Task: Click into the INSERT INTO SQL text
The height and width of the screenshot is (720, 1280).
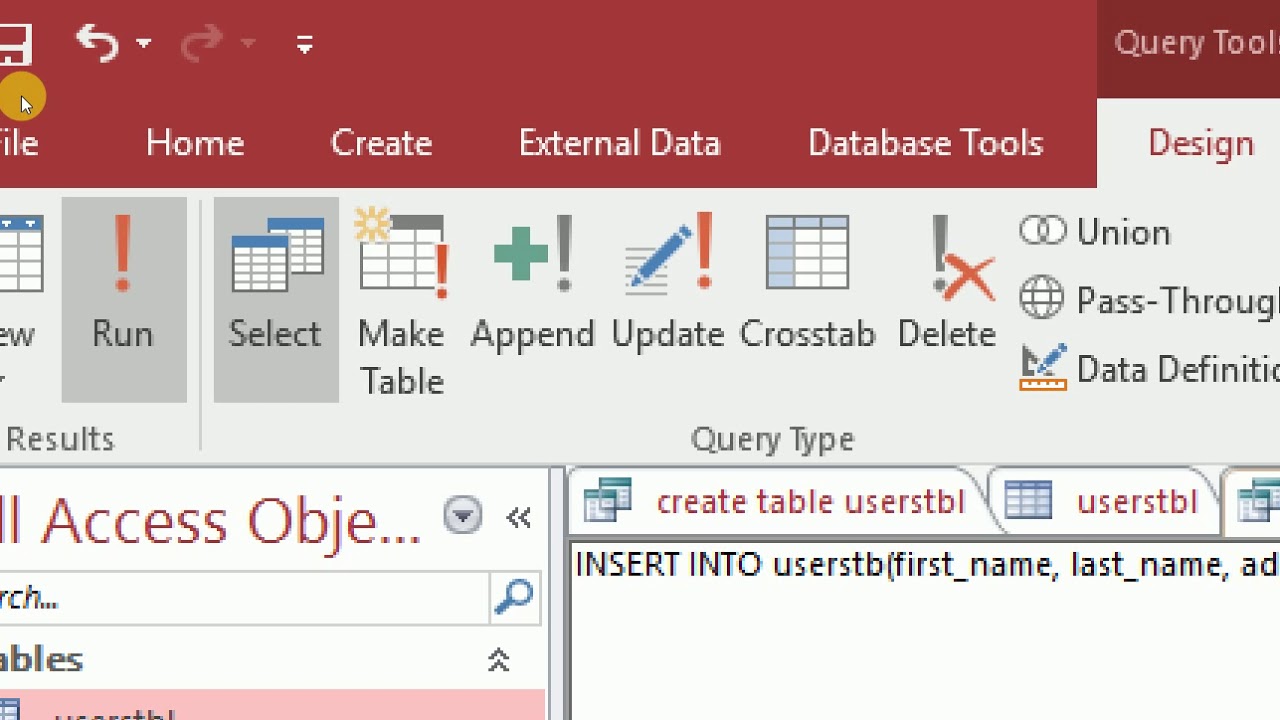Action: click(927, 565)
